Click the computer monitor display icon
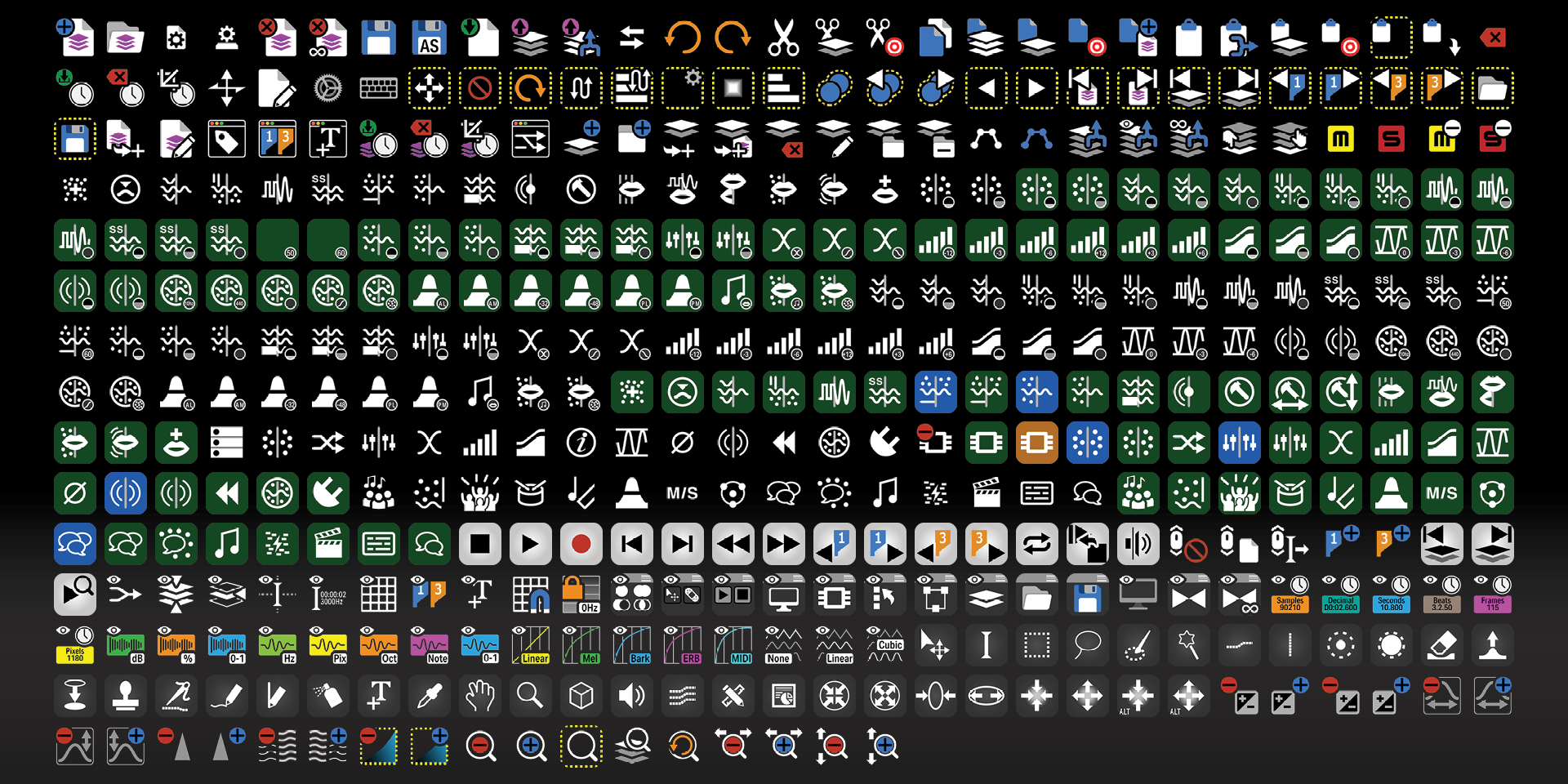This screenshot has width=1568, height=784. coord(784,595)
